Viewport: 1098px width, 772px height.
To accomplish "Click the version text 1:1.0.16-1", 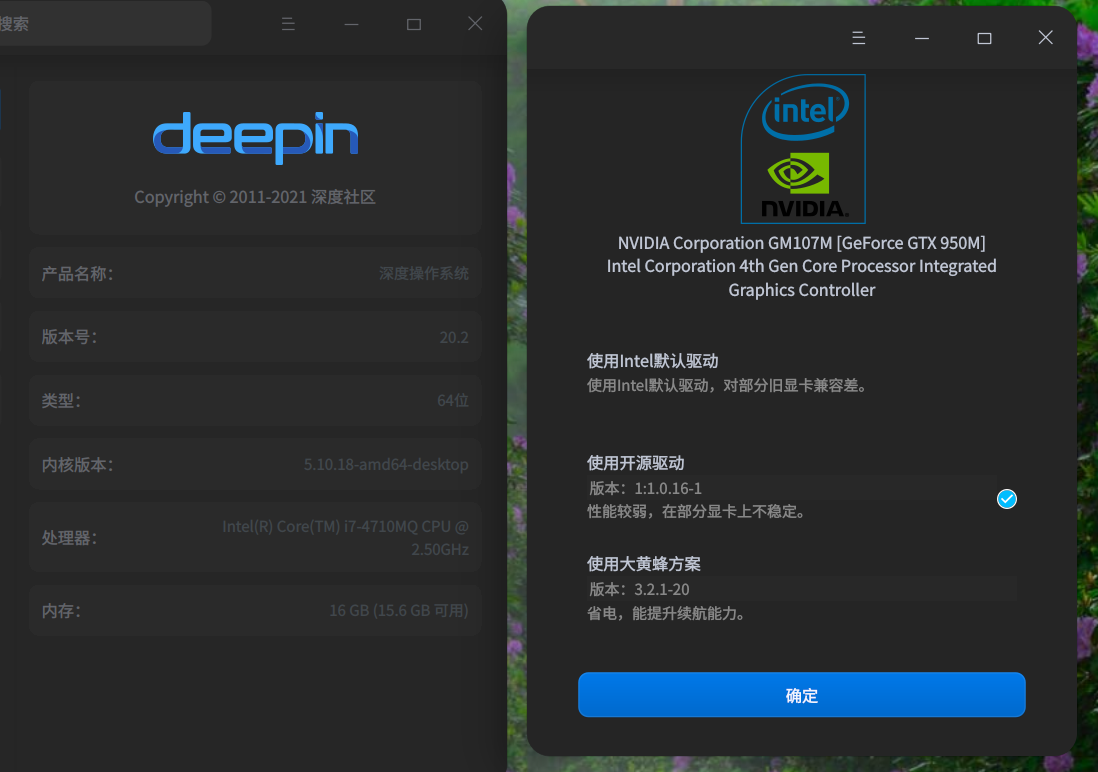I will pyautogui.click(x=668, y=488).
